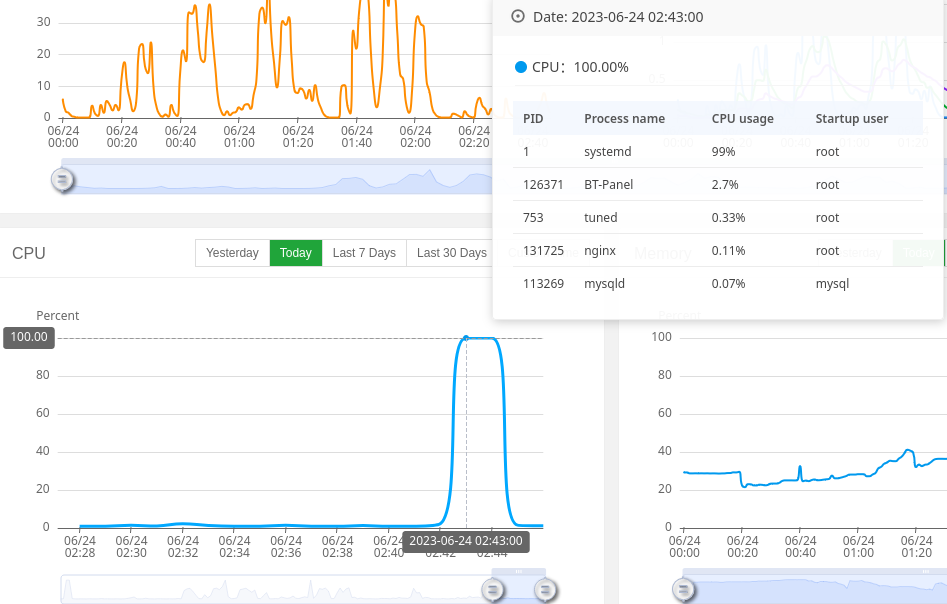Switch CPU chart to Today
Image resolution: width=947 pixels, height=604 pixels.
(x=295, y=253)
